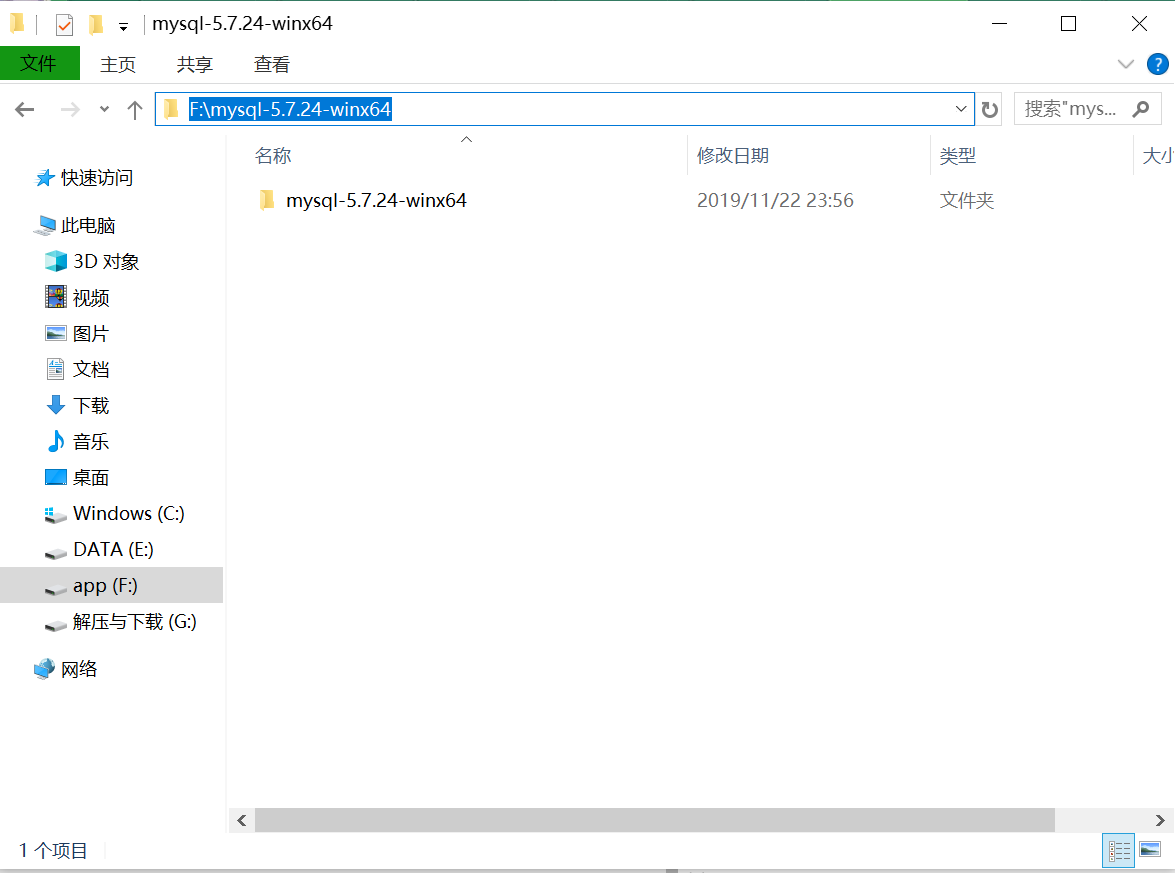Select 此电脑 in navigation pane
The image size is (1175, 873).
coord(88,226)
